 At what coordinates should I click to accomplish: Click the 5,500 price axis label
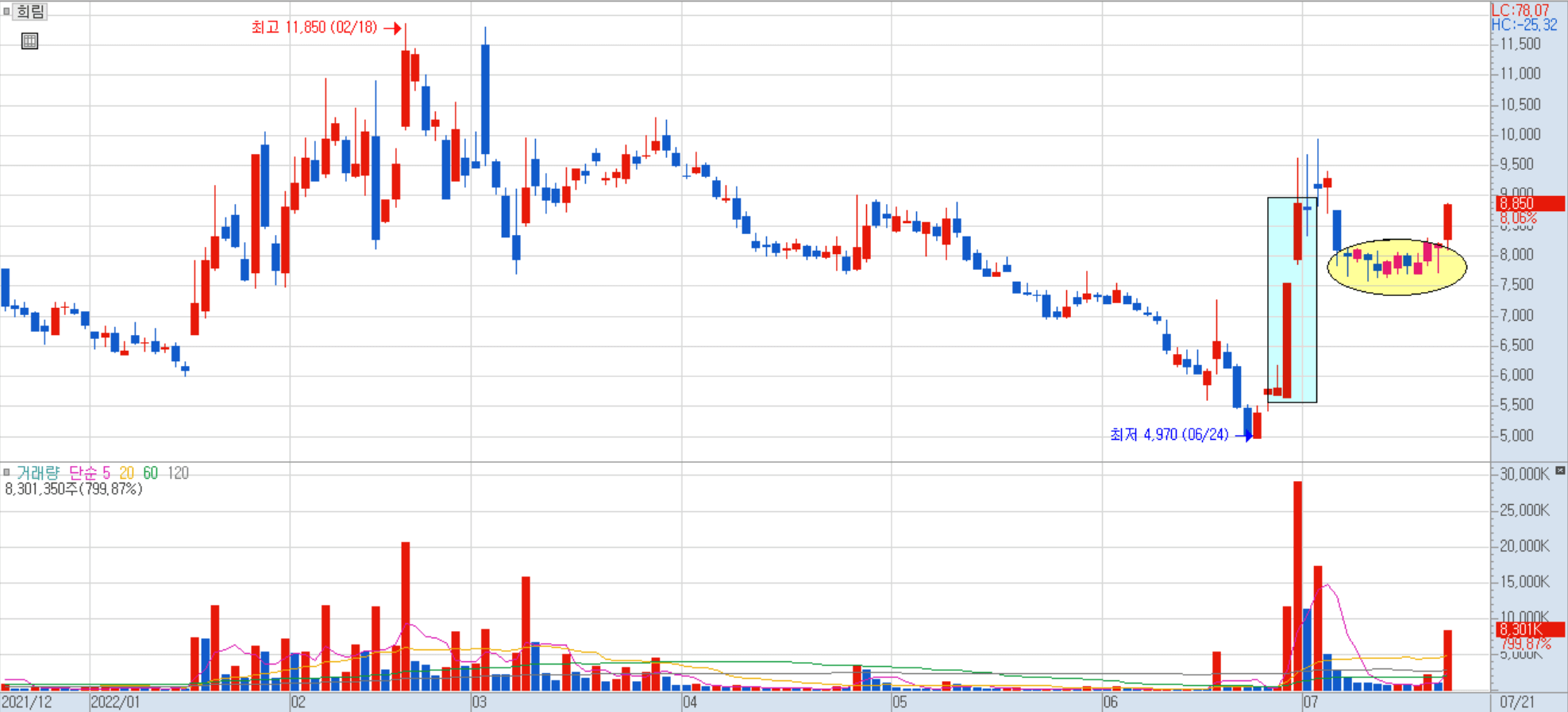pyautogui.click(x=1516, y=405)
